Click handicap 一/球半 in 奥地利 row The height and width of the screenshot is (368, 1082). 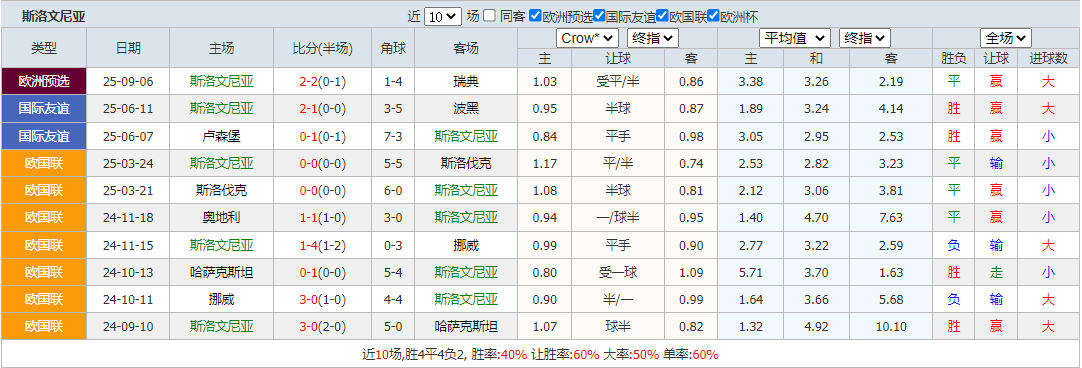coord(618,217)
